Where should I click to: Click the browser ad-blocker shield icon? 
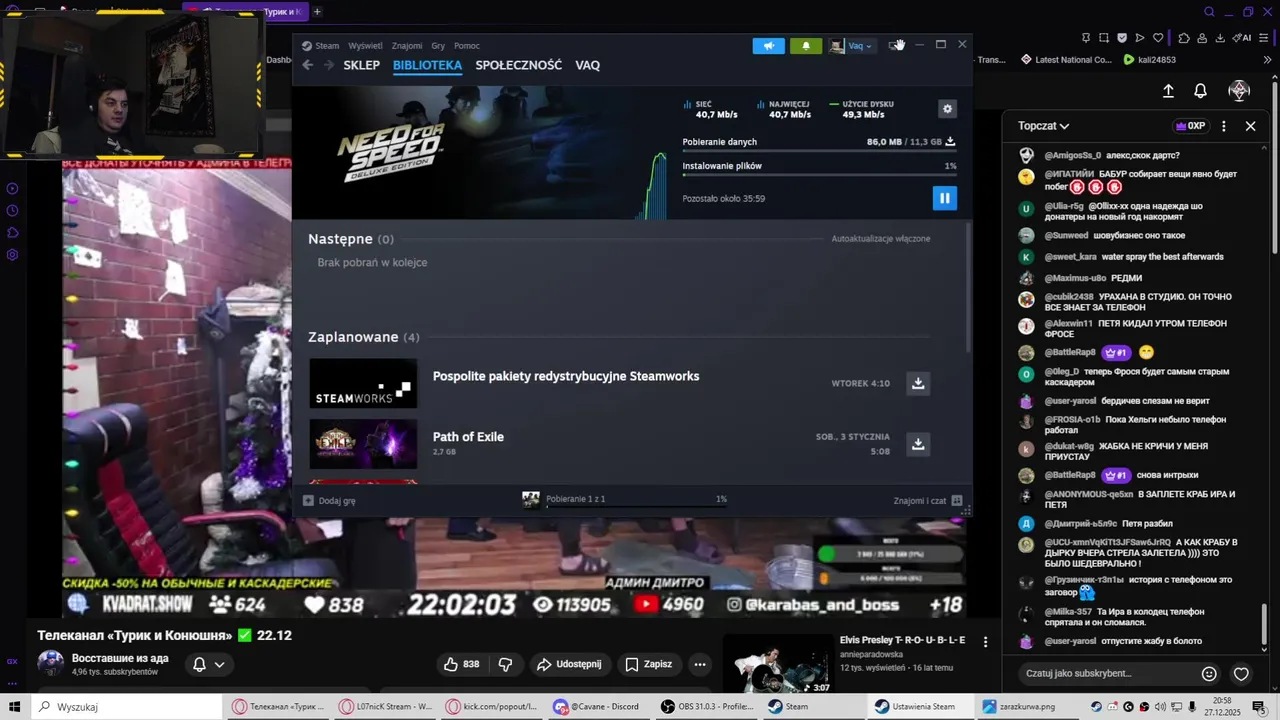(1121, 38)
